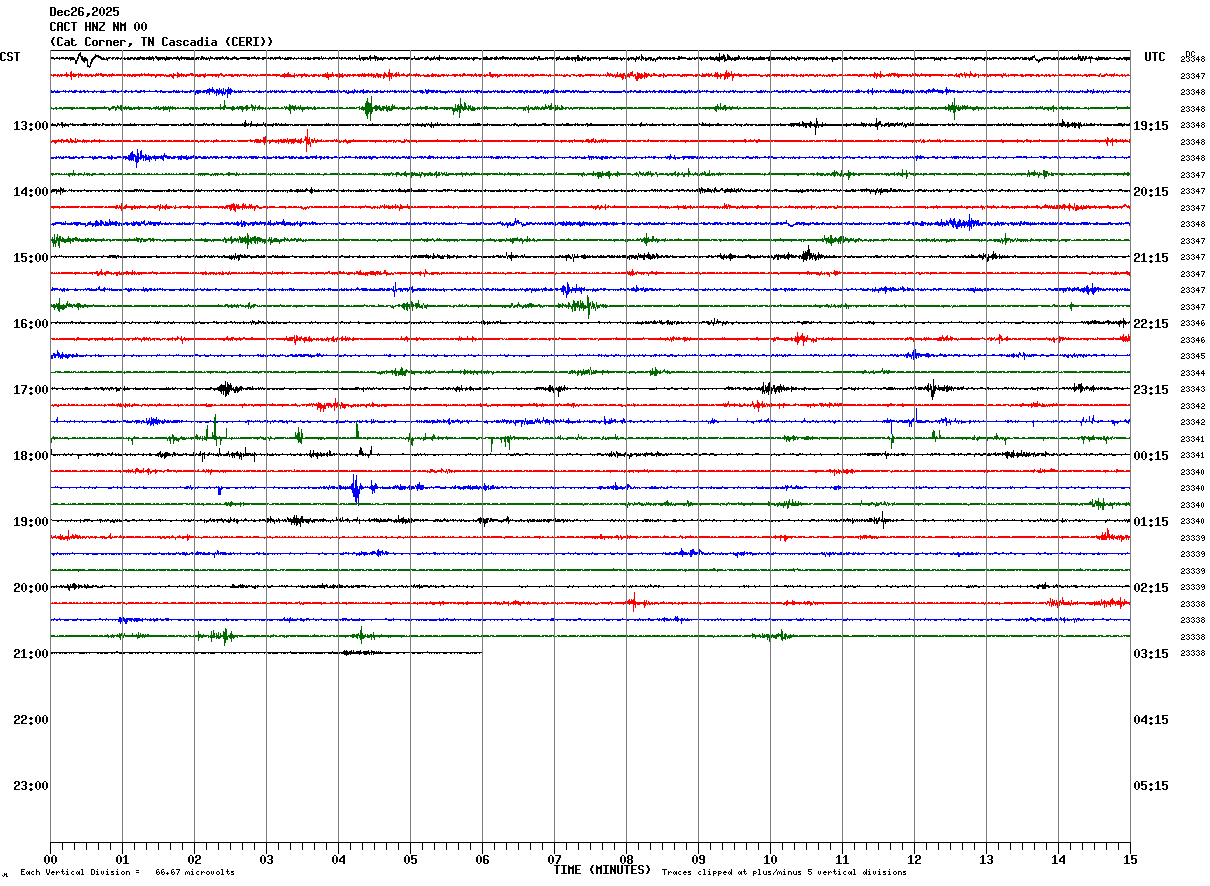Select the 21:00 CST row label

(x=30, y=654)
